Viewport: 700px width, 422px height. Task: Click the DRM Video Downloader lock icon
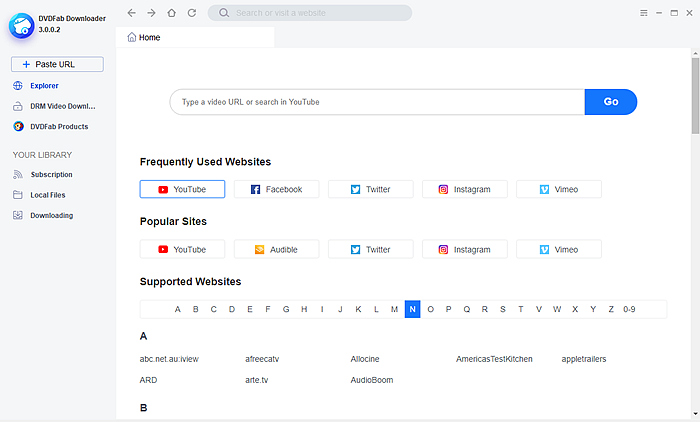tap(18, 106)
